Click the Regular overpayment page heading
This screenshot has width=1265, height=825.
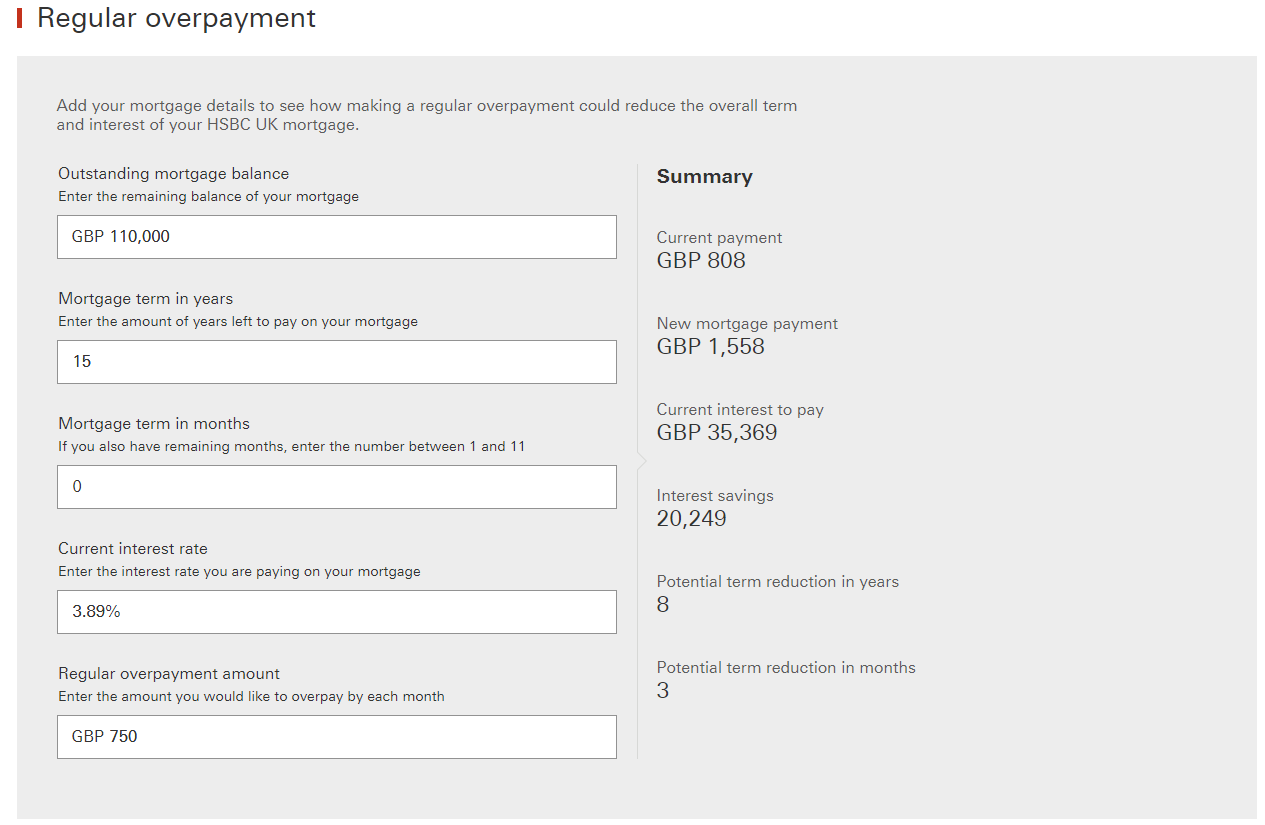(176, 18)
